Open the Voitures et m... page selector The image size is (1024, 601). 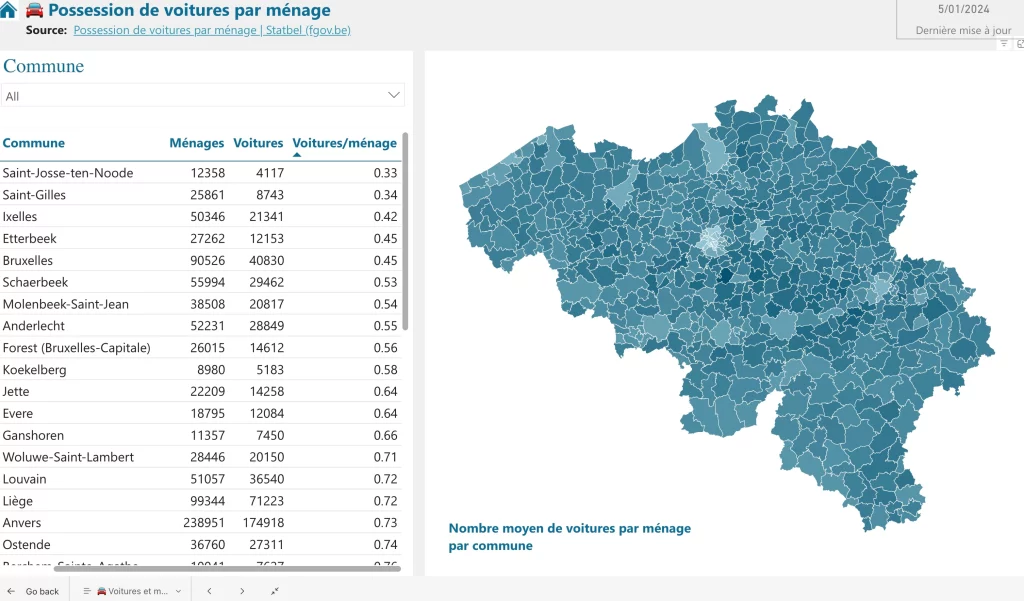point(134,591)
